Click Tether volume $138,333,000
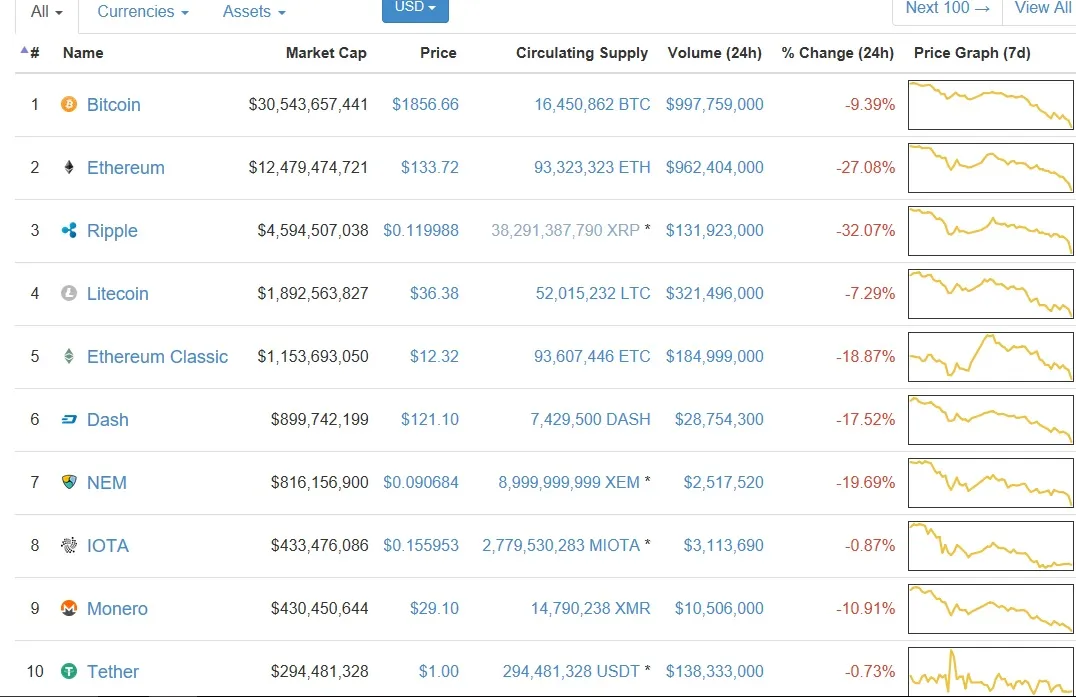The image size is (1076, 697). (x=714, y=671)
